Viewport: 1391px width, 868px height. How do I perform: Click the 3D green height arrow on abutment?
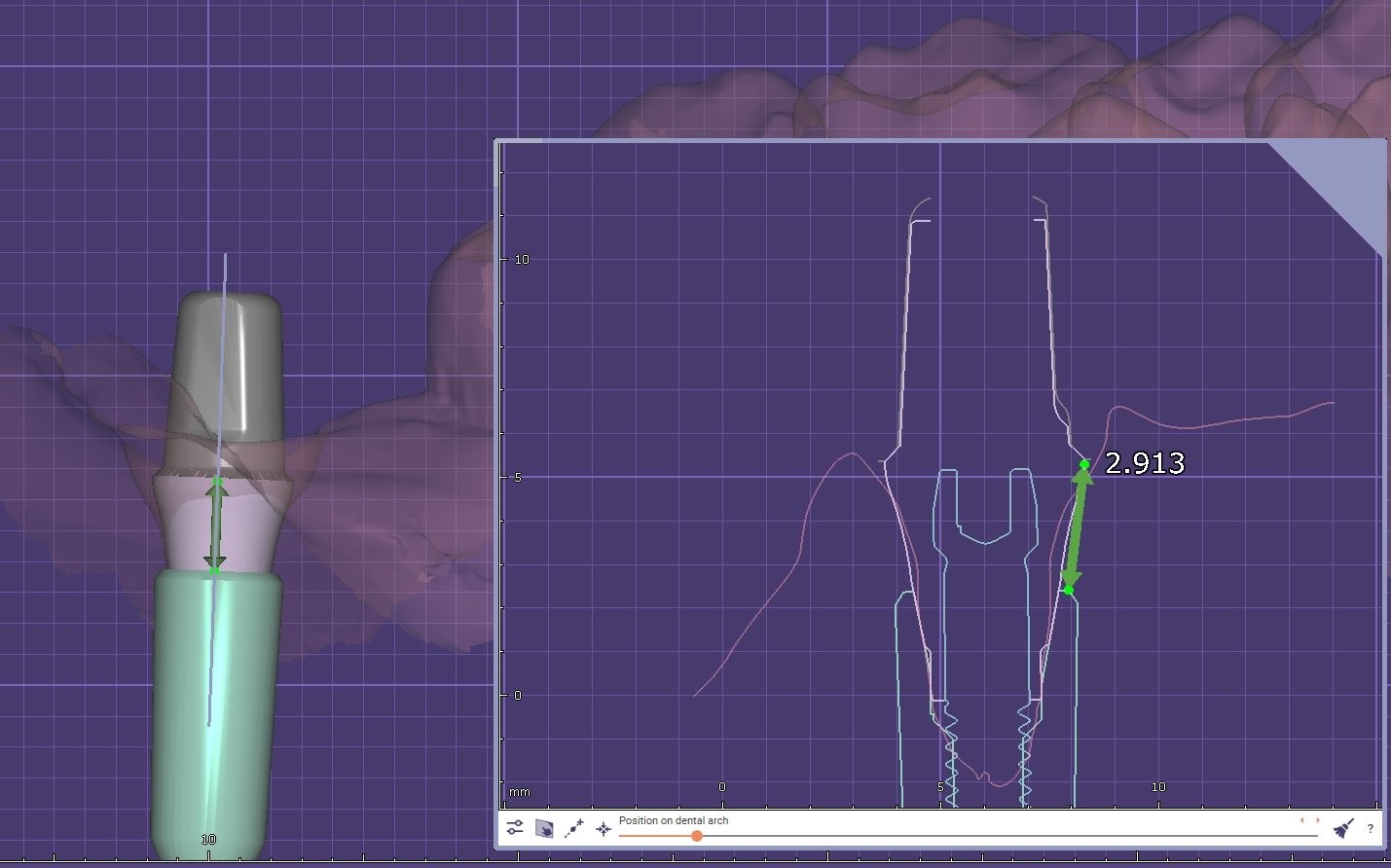[x=216, y=524]
